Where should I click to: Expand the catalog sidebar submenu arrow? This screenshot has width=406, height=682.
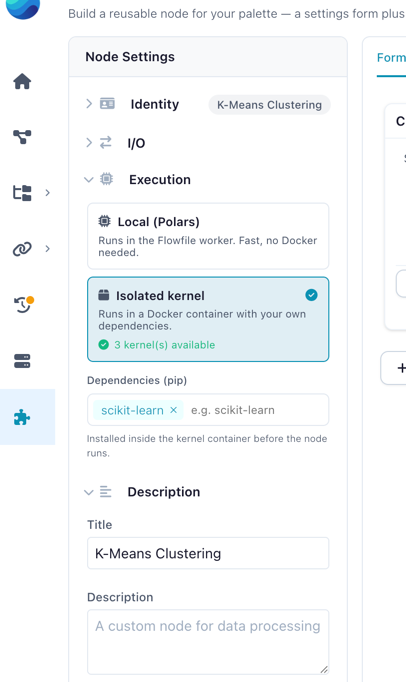click(x=47, y=193)
